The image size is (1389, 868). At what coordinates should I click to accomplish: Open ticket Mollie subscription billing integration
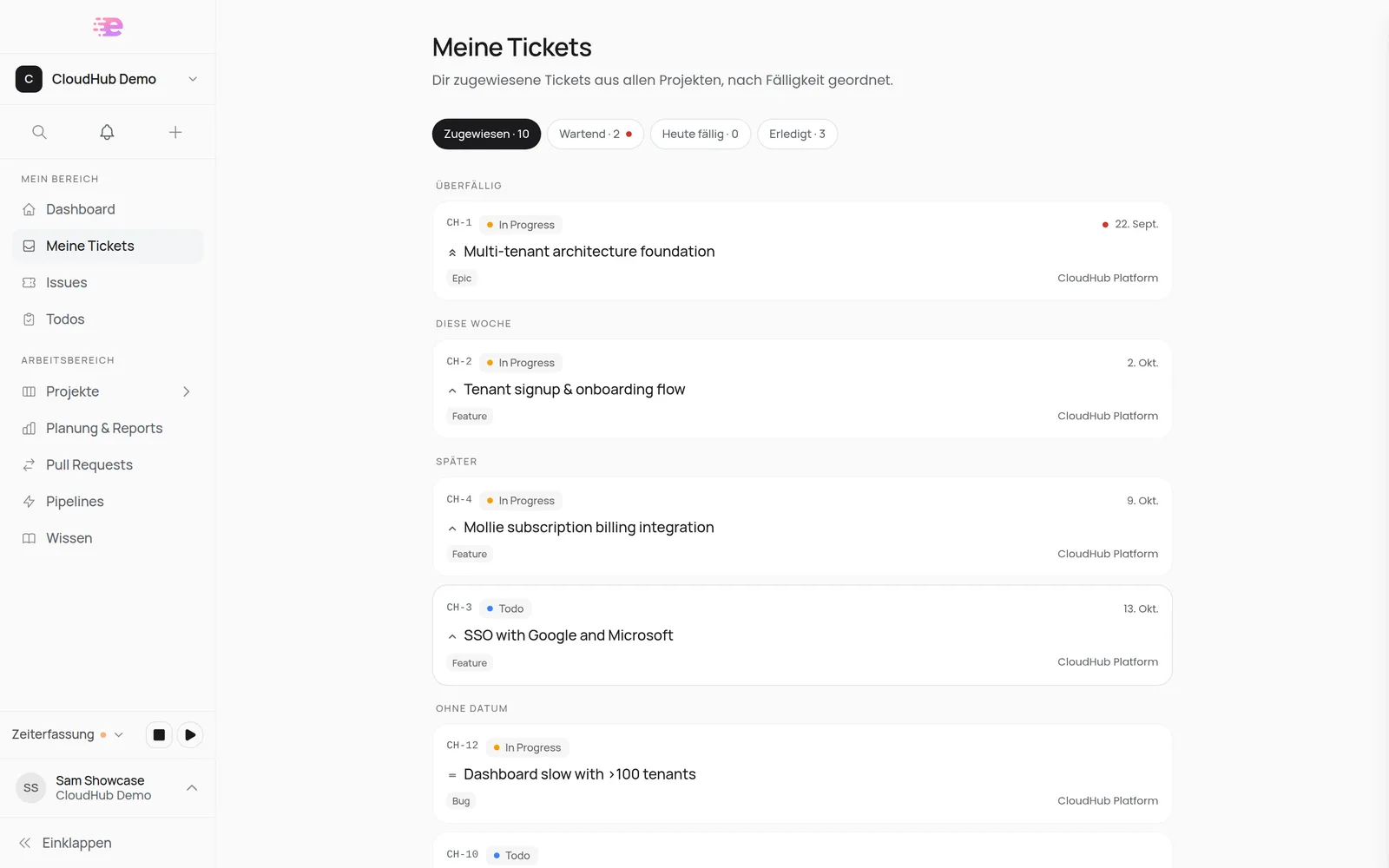pyautogui.click(x=589, y=528)
